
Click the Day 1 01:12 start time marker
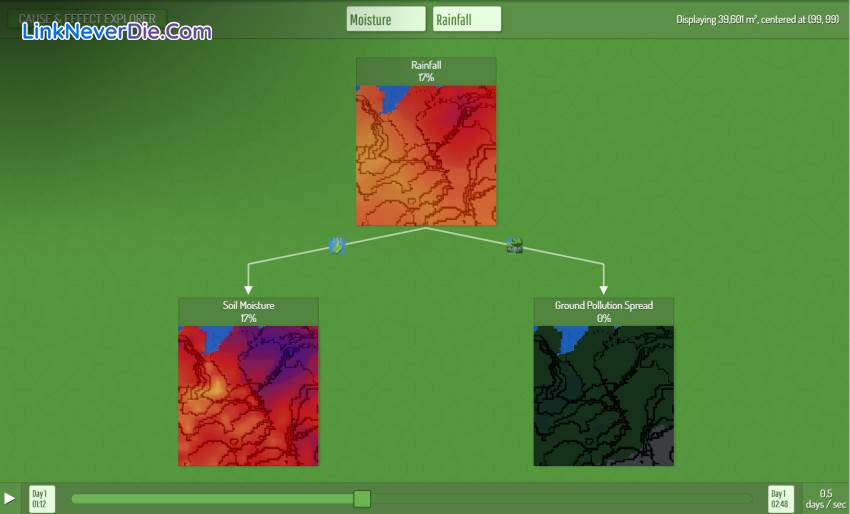click(x=42, y=499)
